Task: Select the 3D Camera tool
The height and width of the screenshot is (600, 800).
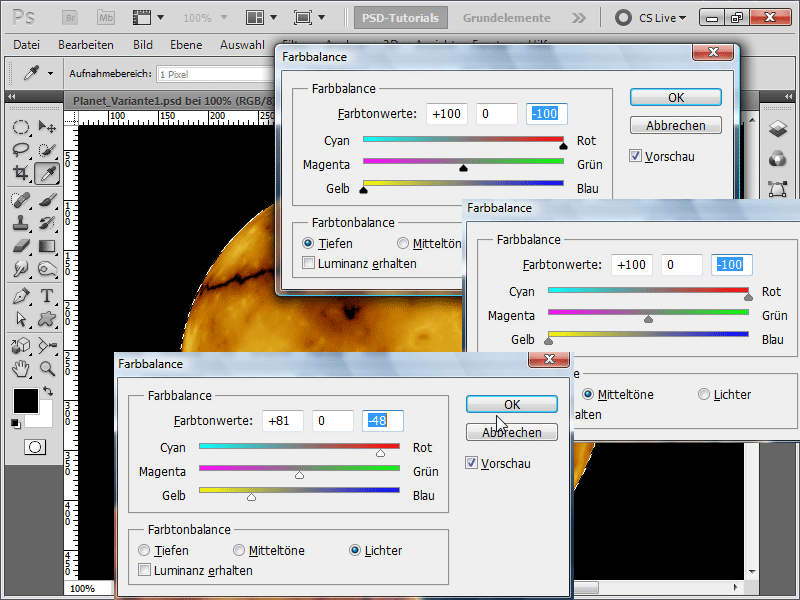Action: 47,345
